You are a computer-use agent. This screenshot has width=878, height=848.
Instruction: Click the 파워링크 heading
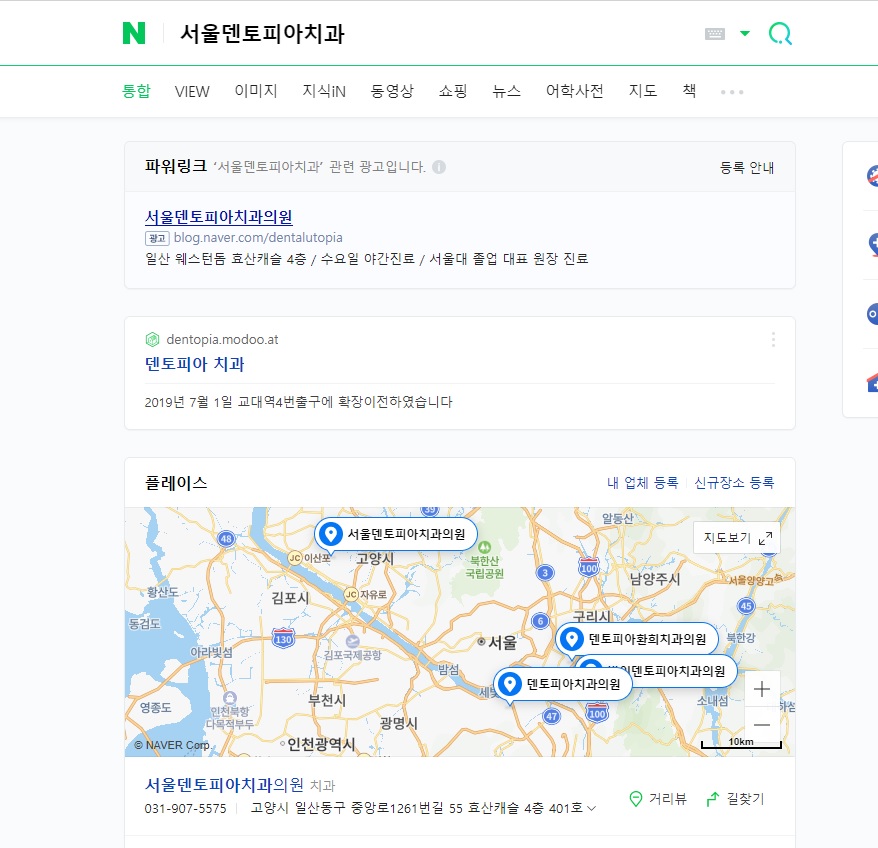(176, 166)
